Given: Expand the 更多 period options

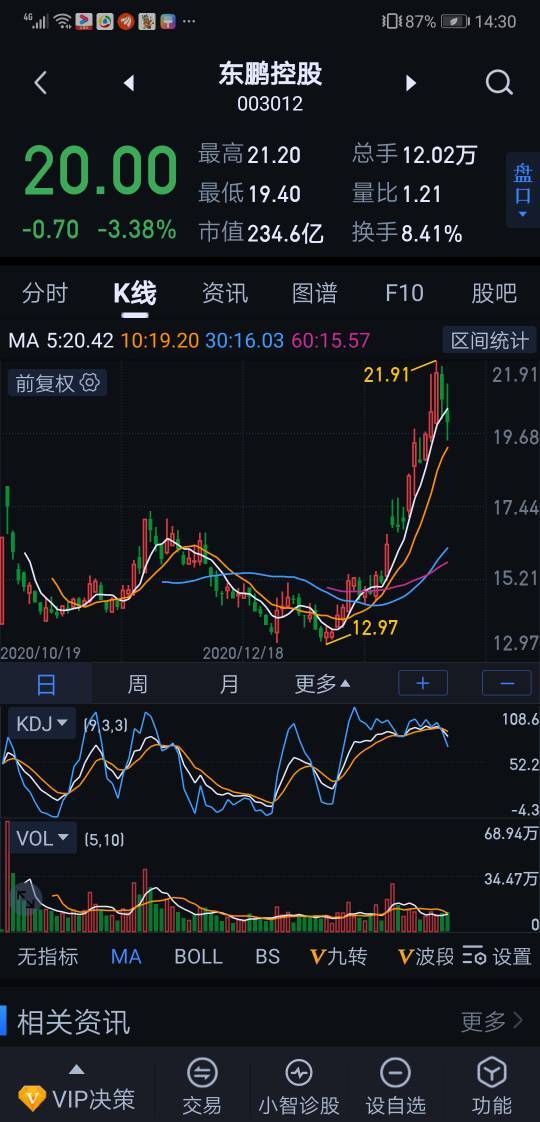Looking at the screenshot, I should pyautogui.click(x=323, y=684).
